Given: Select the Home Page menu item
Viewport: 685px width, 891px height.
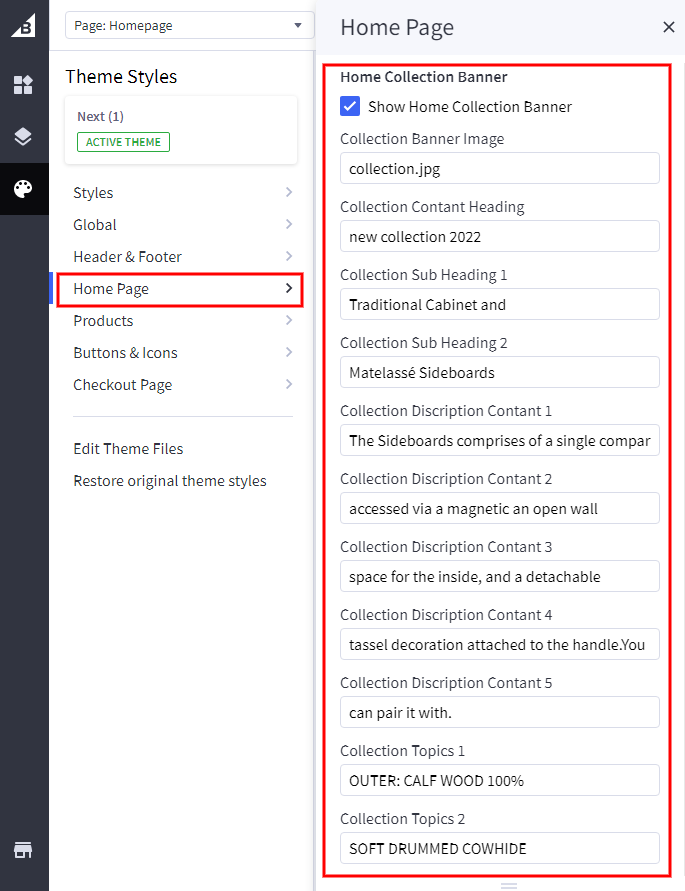Looking at the screenshot, I should point(180,289).
